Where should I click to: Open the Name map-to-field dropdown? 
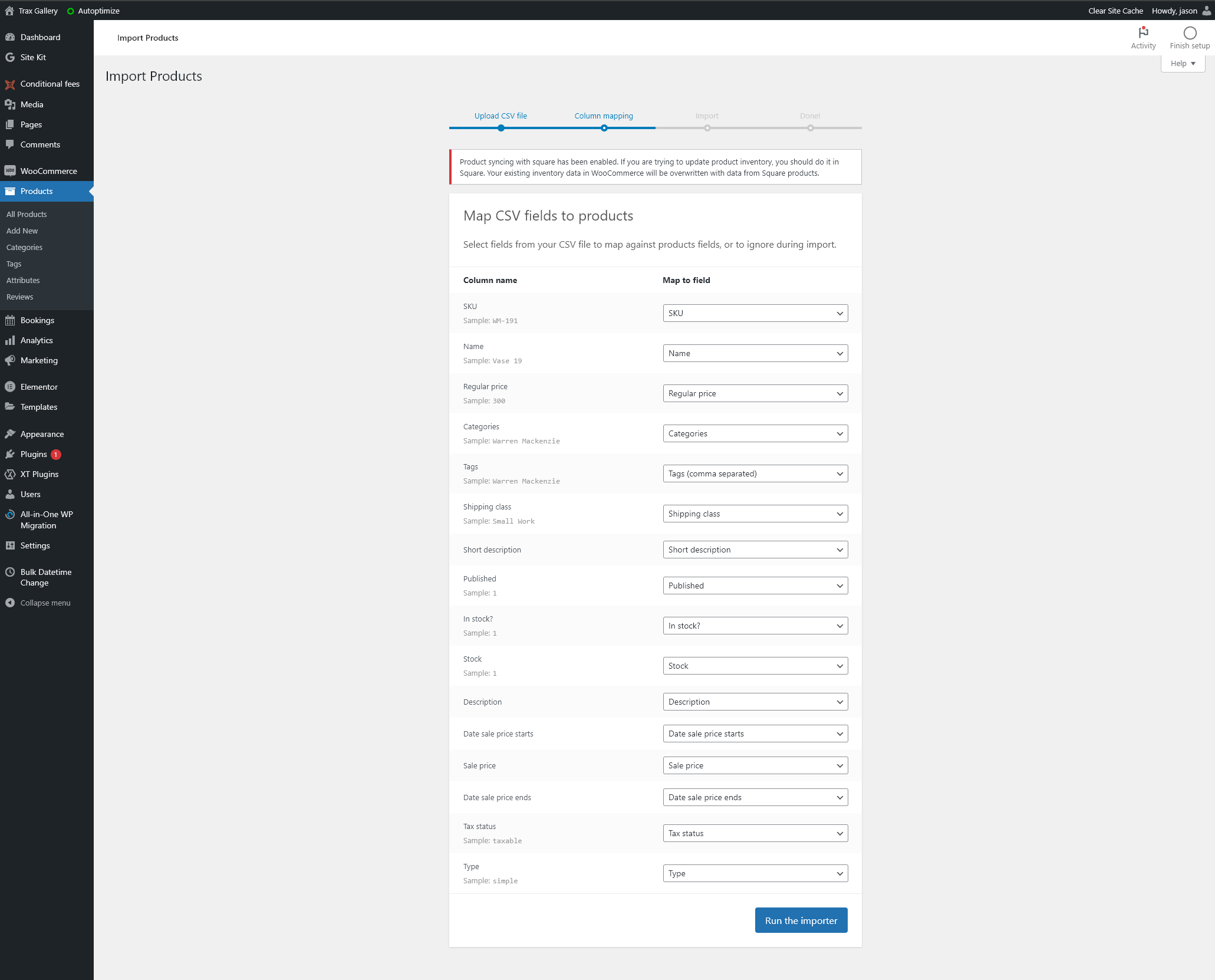[755, 353]
